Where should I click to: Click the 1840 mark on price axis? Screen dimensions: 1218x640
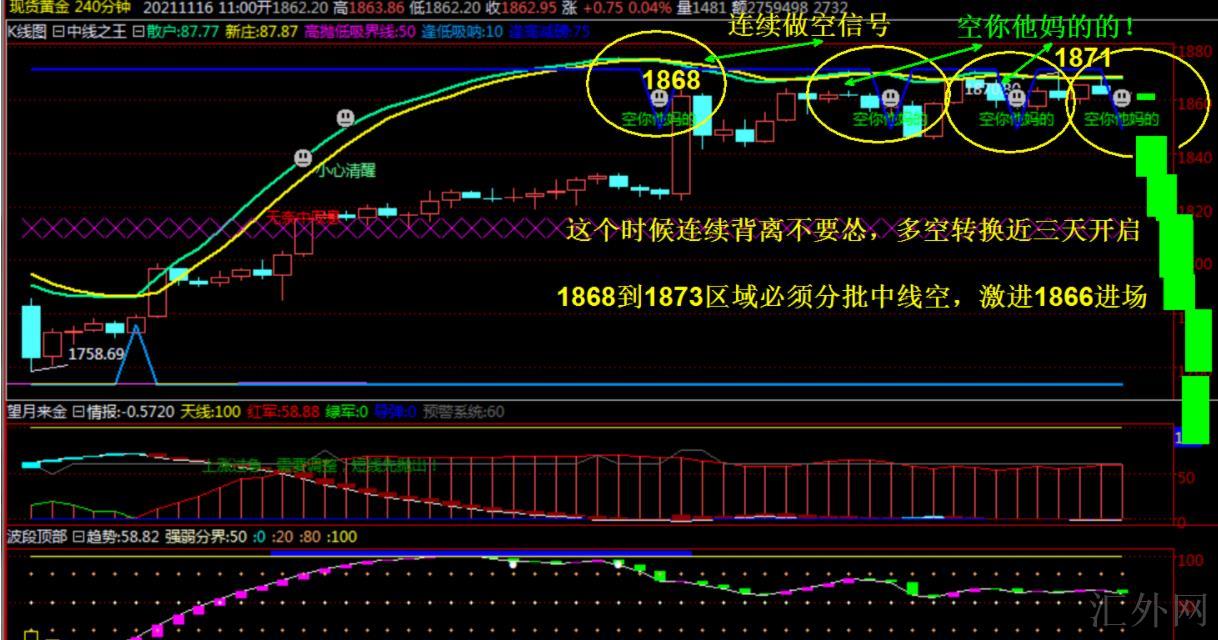point(1194,158)
